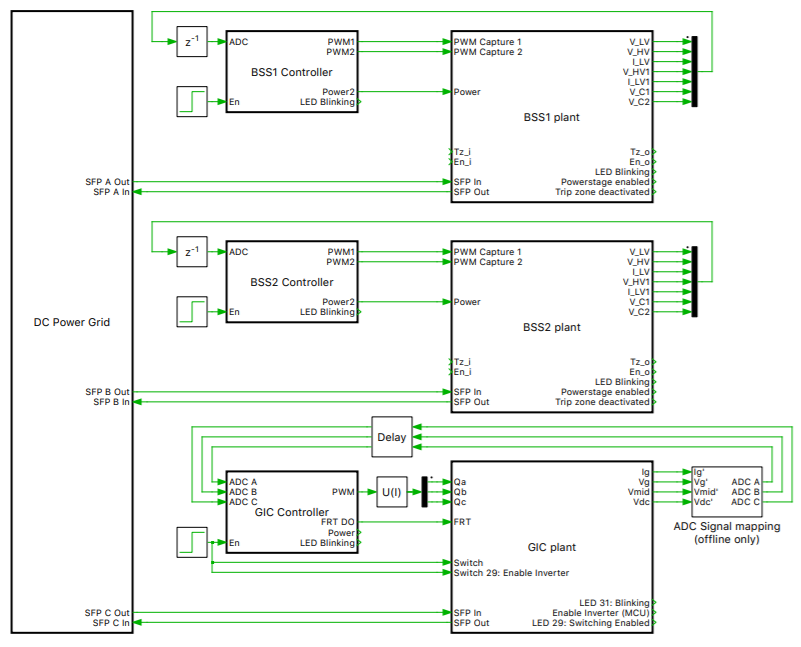Select the ADC Signal mapping block
Screen dimensions: 801x647
pyautogui.click(x=727, y=490)
